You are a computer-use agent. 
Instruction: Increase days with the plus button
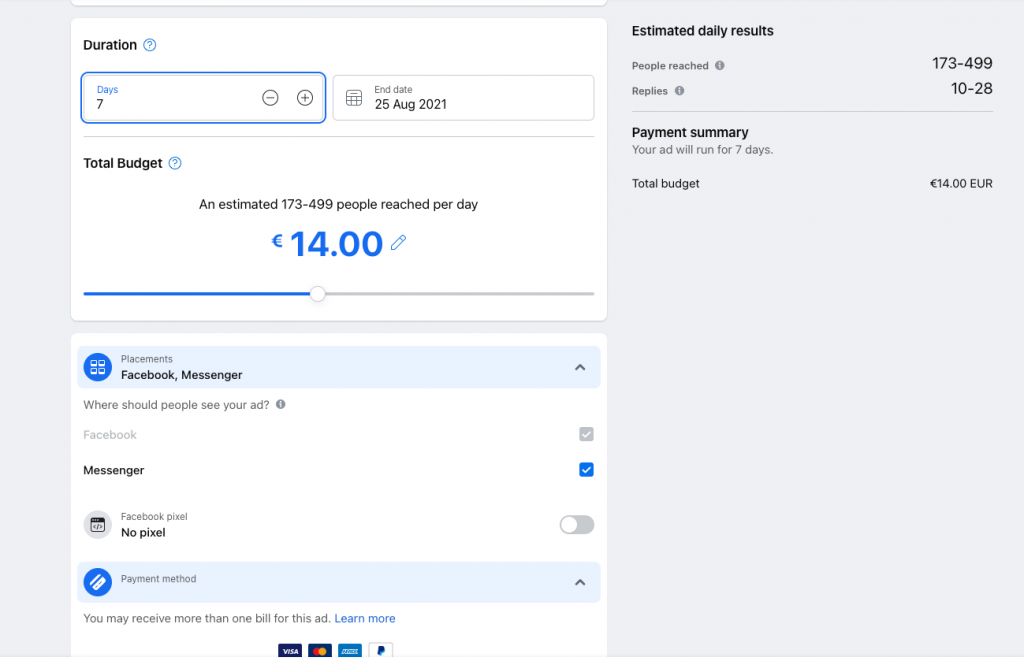point(305,98)
